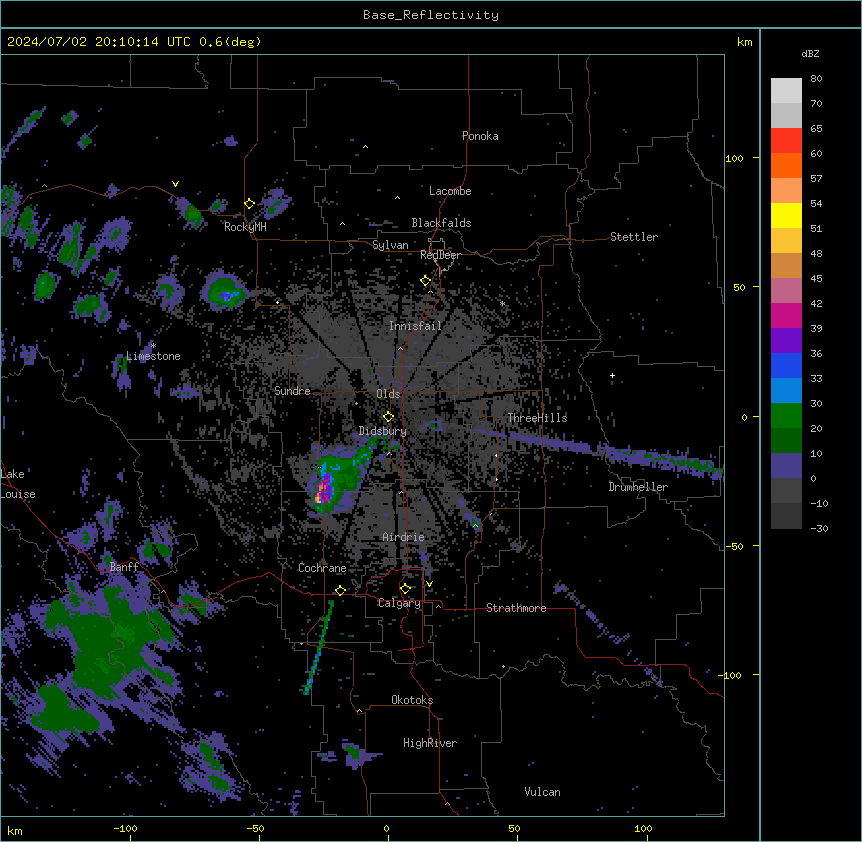This screenshot has width=862, height=842.
Task: Select the Blackfalds label on map
Action: point(441,223)
